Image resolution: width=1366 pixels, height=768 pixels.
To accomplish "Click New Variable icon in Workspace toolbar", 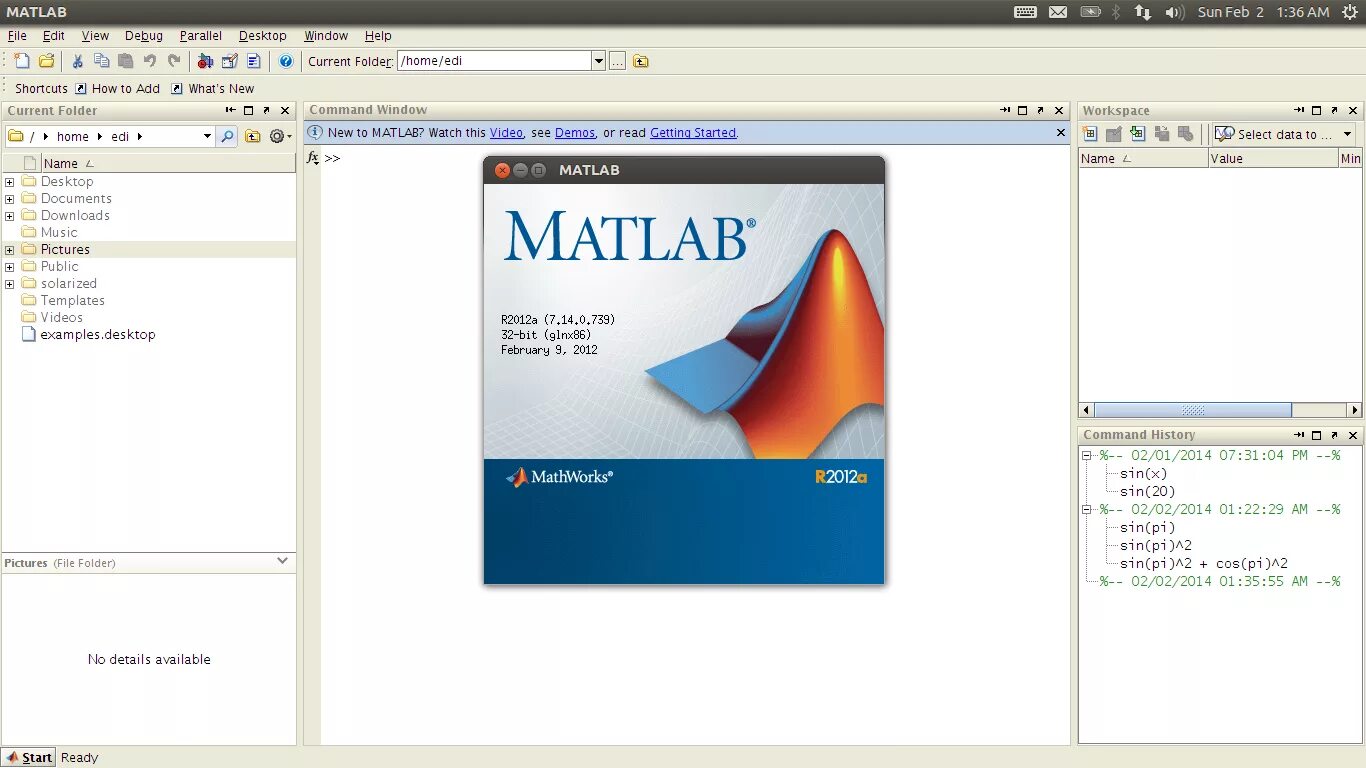I will point(1090,134).
